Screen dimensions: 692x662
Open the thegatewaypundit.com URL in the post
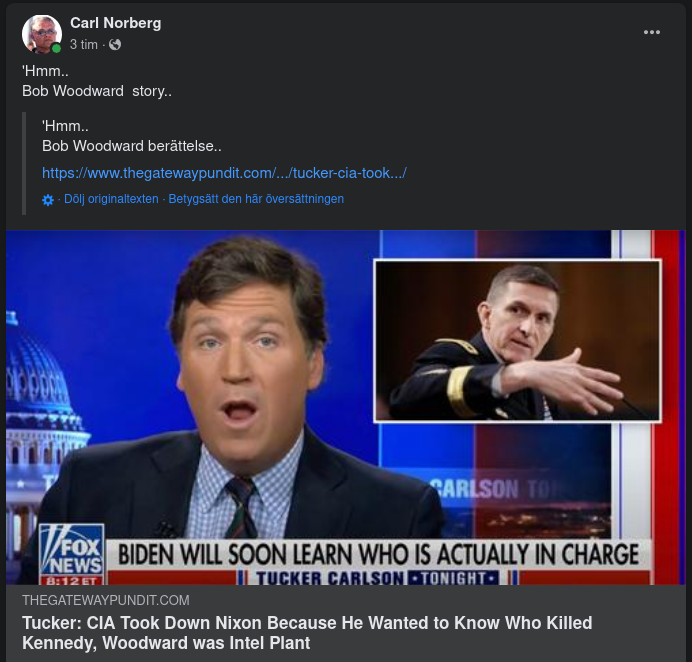click(224, 173)
